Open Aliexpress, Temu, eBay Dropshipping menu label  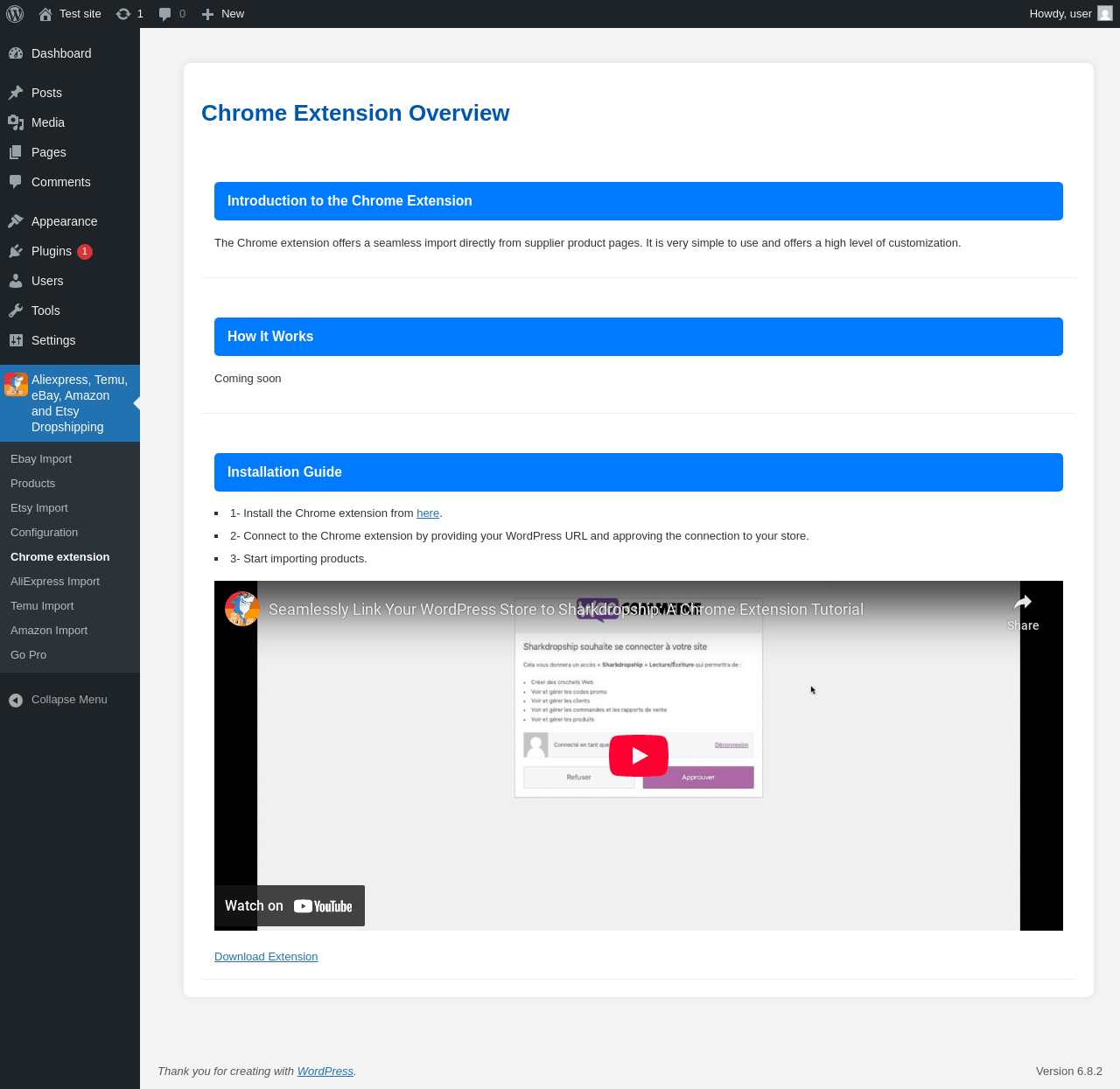pyautogui.click(x=80, y=403)
